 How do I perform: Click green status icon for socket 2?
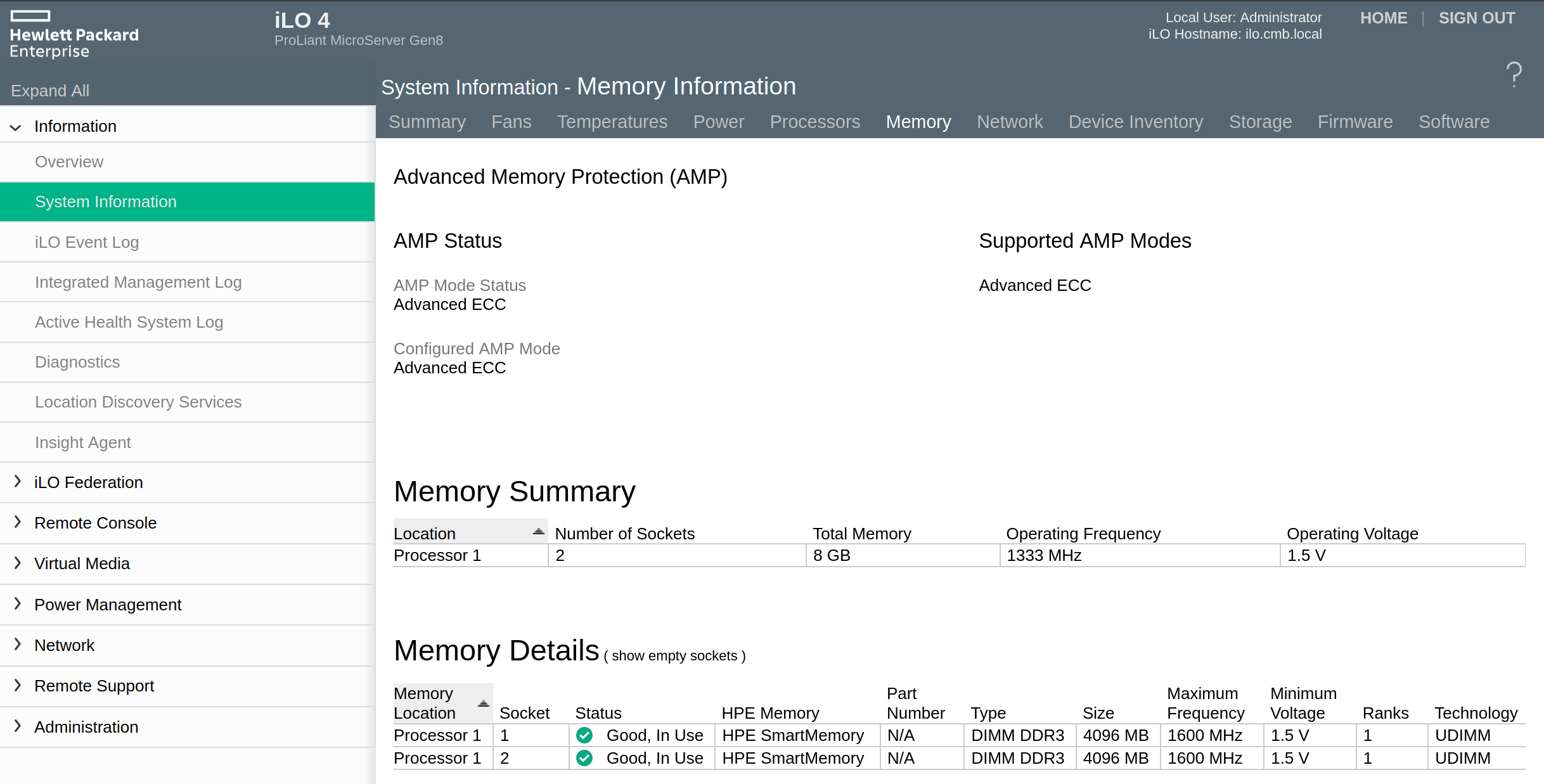click(x=584, y=758)
